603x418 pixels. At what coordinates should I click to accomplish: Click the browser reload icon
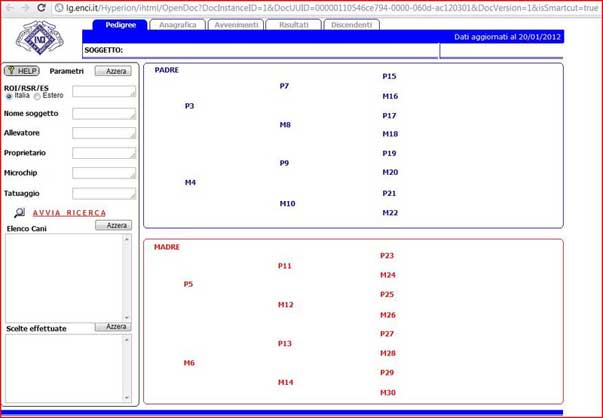(42, 7)
